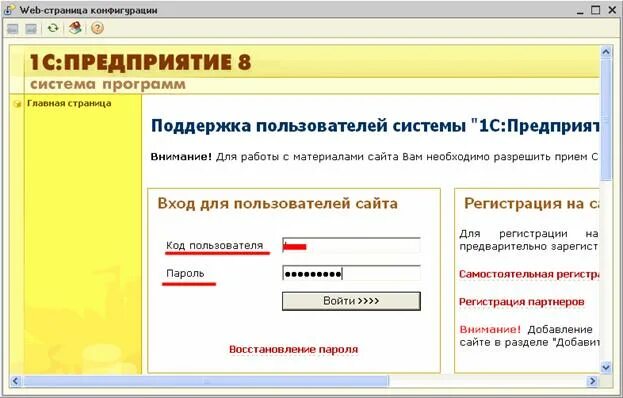The height and width of the screenshot is (398, 623).
Task: Open the Восстановление пароля link
Action: point(294,350)
